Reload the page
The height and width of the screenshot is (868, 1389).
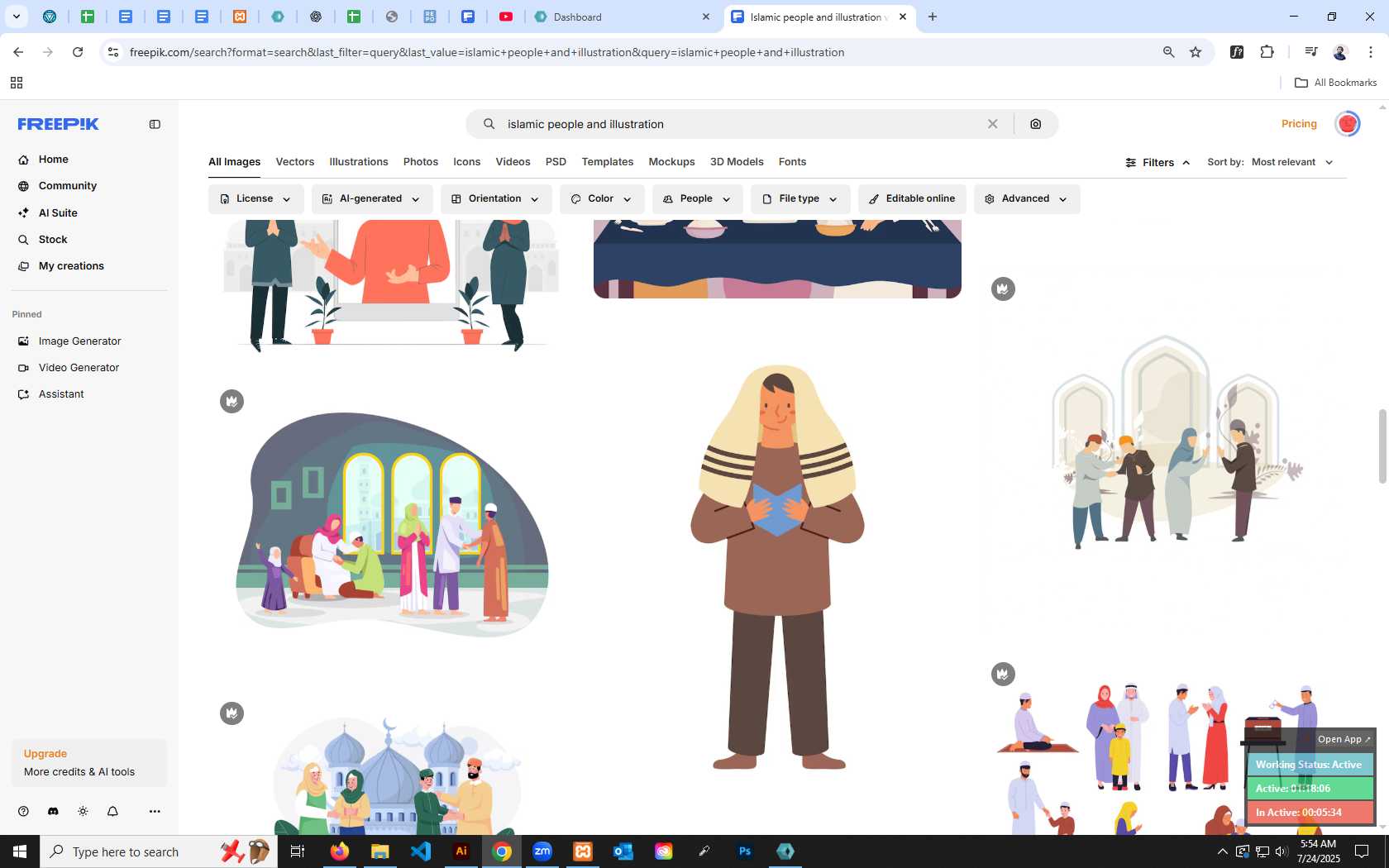(x=78, y=52)
